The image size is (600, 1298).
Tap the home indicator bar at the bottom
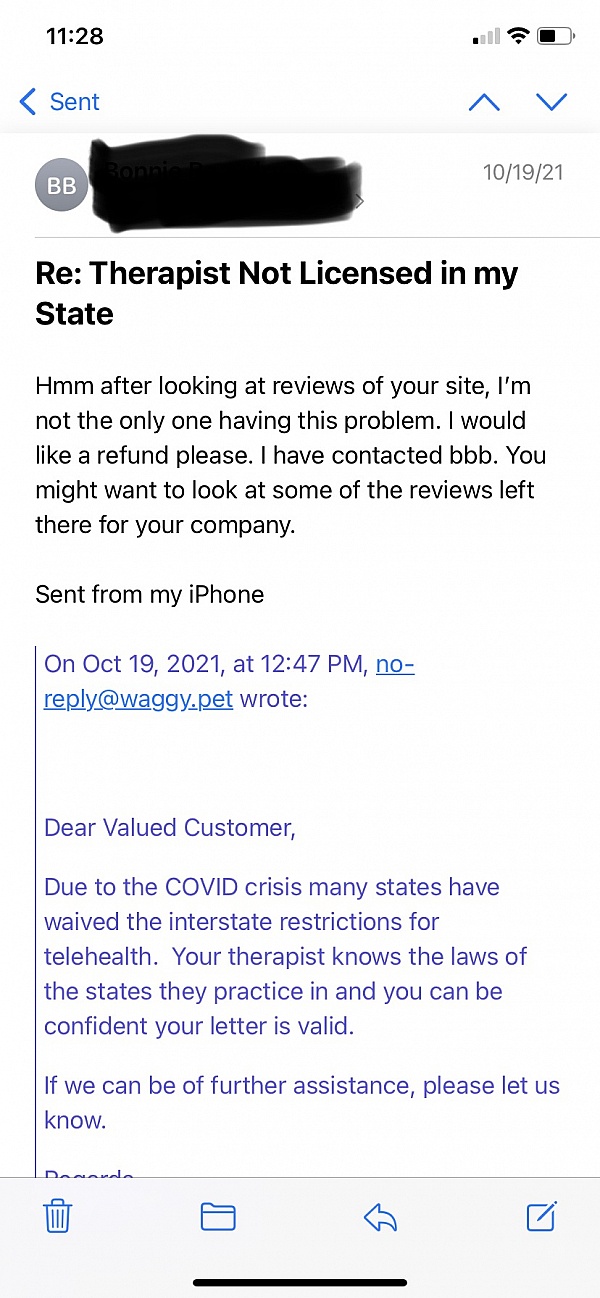(x=300, y=1283)
